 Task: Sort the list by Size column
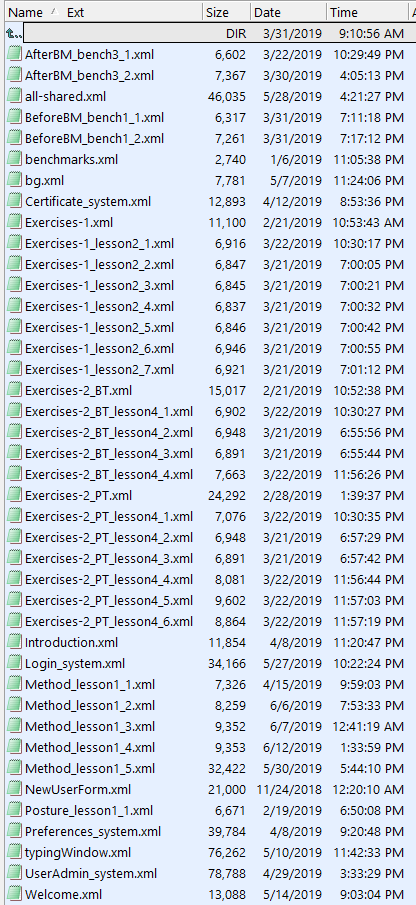pos(217,12)
